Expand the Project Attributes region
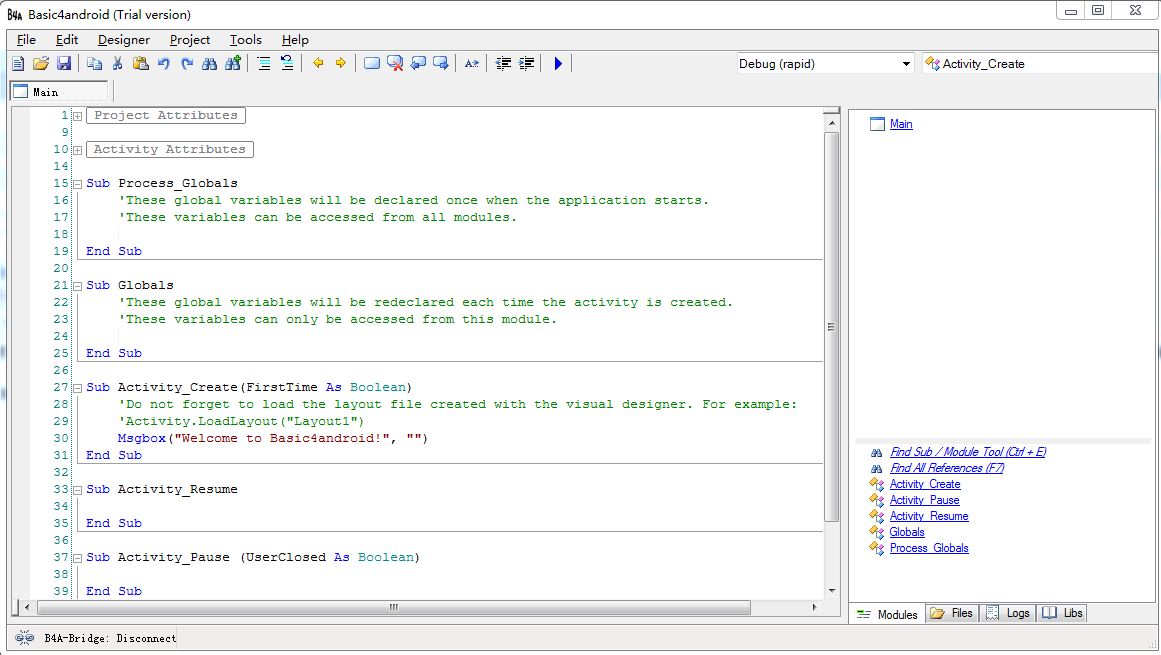Viewport: 1161px width, 655px height. (x=77, y=116)
